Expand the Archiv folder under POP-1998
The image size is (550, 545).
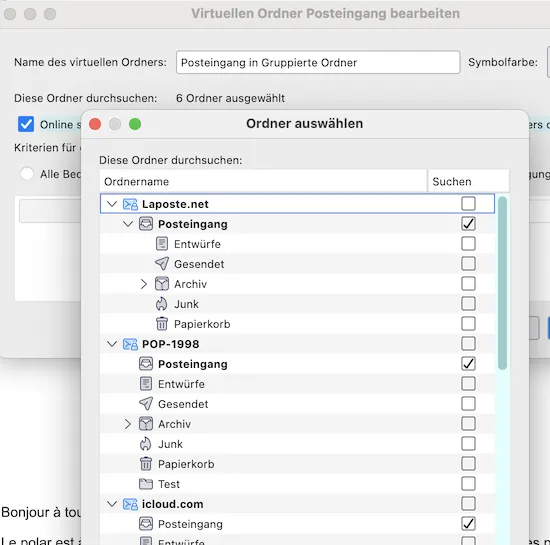pyautogui.click(x=128, y=424)
